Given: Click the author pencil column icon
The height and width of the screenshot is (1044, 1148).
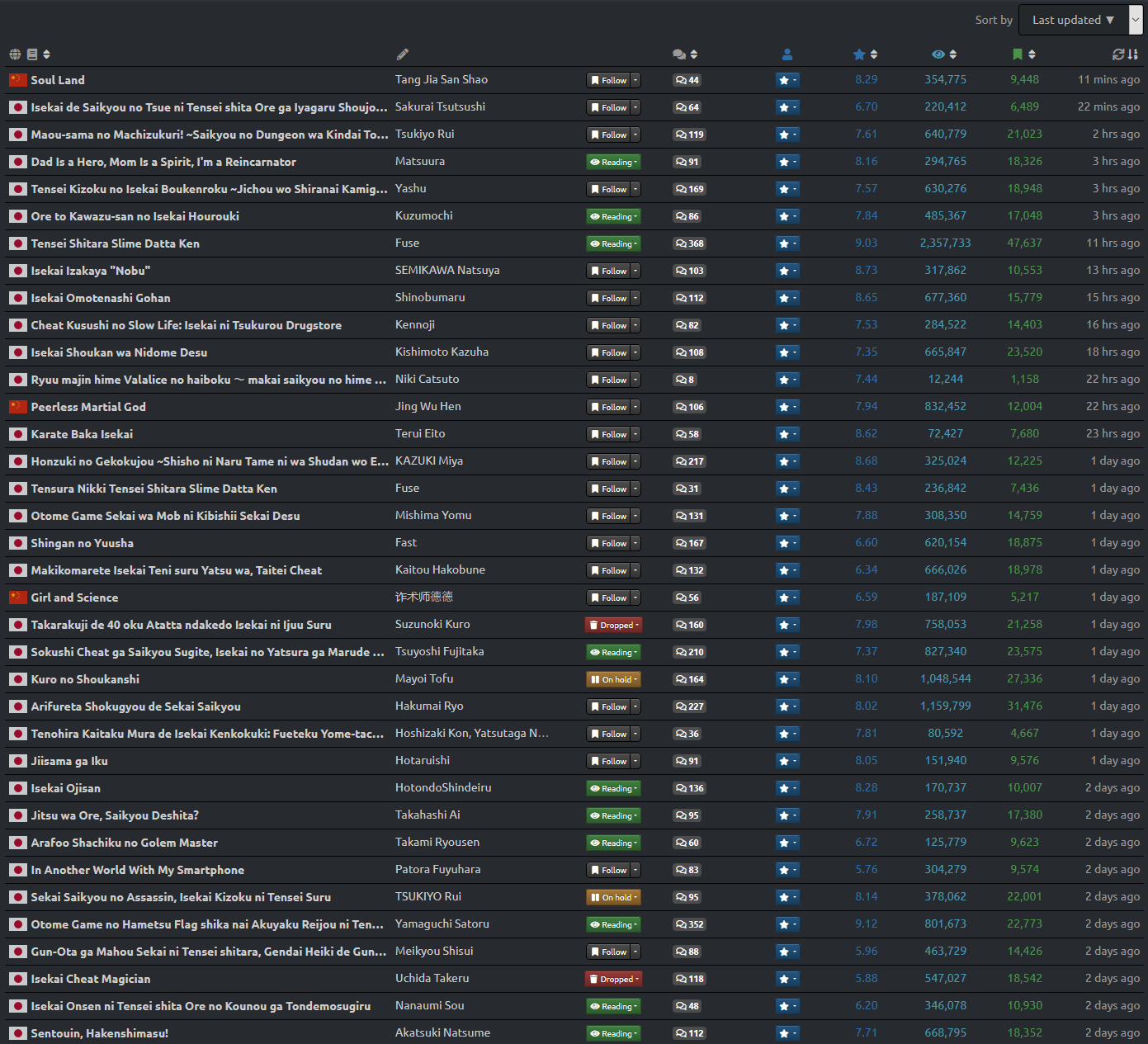Looking at the screenshot, I should coord(402,54).
